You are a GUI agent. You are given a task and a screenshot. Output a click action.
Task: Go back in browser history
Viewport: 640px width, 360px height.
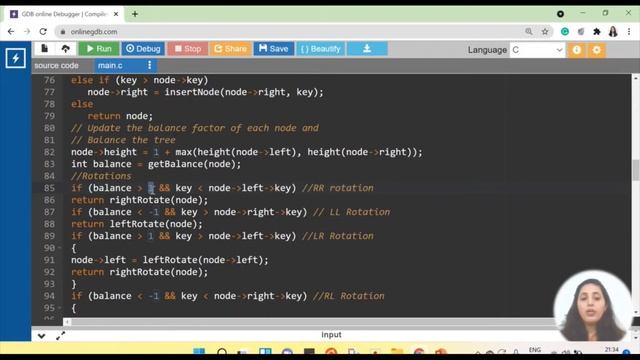coord(11,31)
